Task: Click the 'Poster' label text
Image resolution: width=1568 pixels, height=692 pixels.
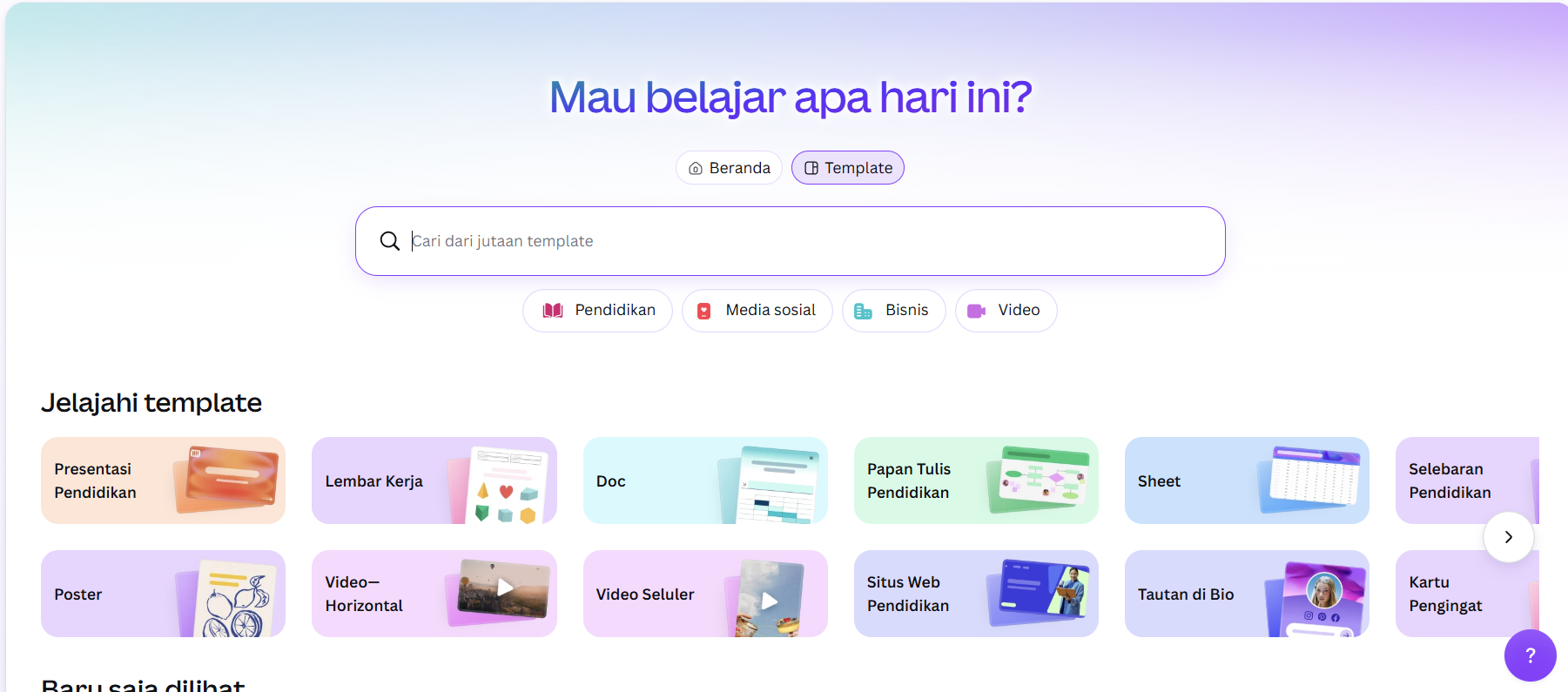Action: point(78,595)
